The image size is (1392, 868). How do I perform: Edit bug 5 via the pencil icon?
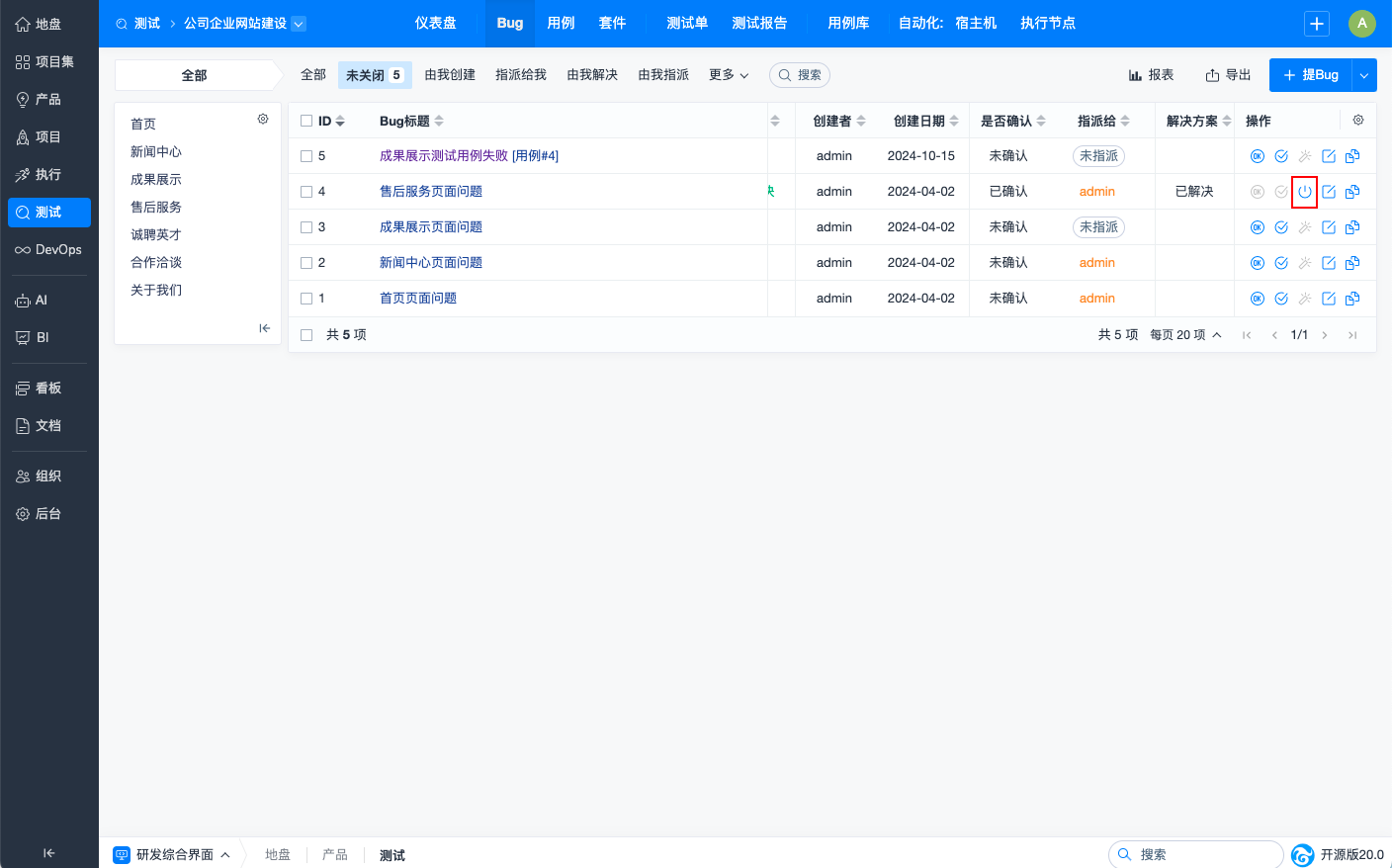(x=1329, y=156)
